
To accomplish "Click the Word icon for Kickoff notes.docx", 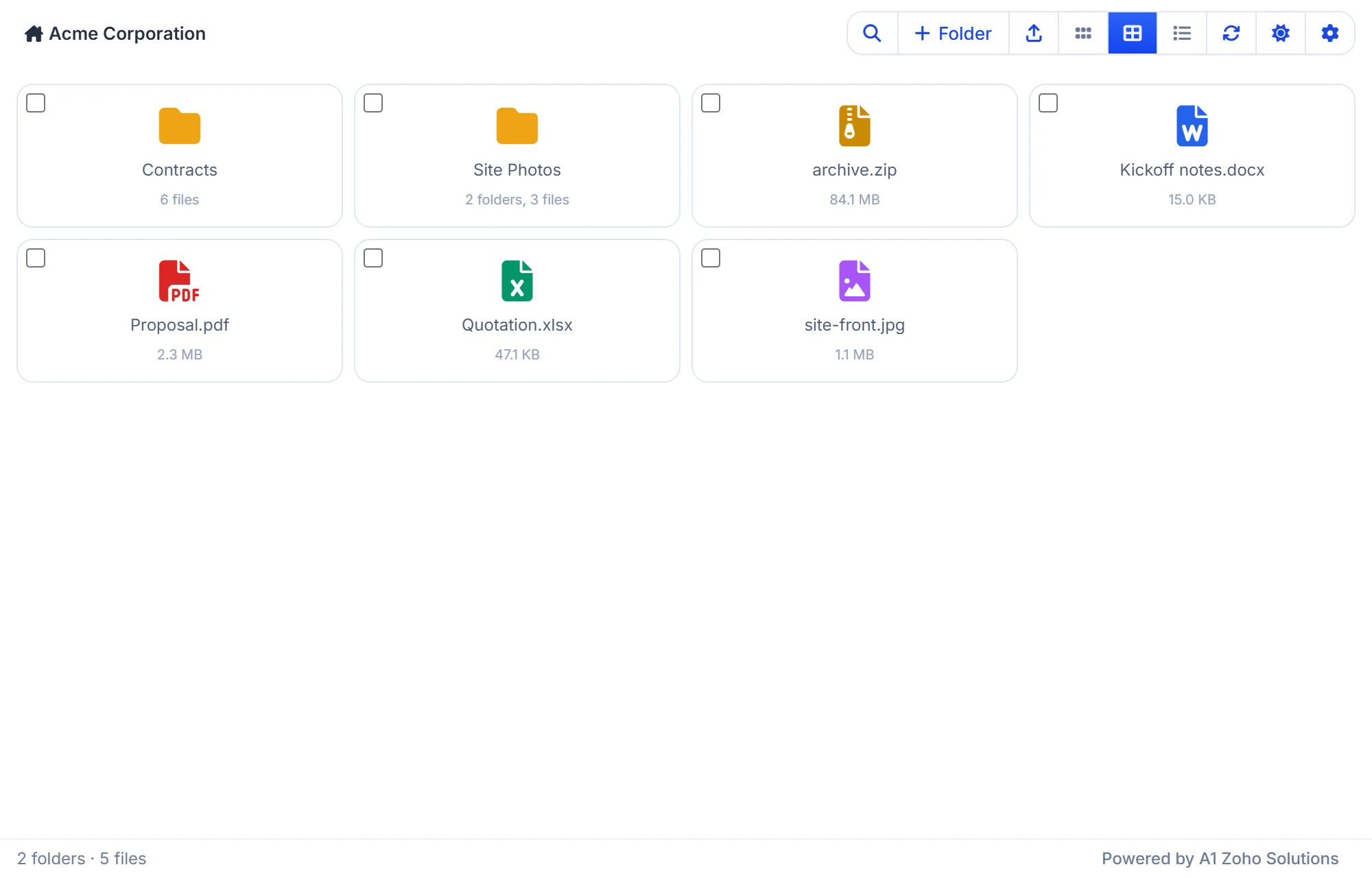I will [1192, 126].
